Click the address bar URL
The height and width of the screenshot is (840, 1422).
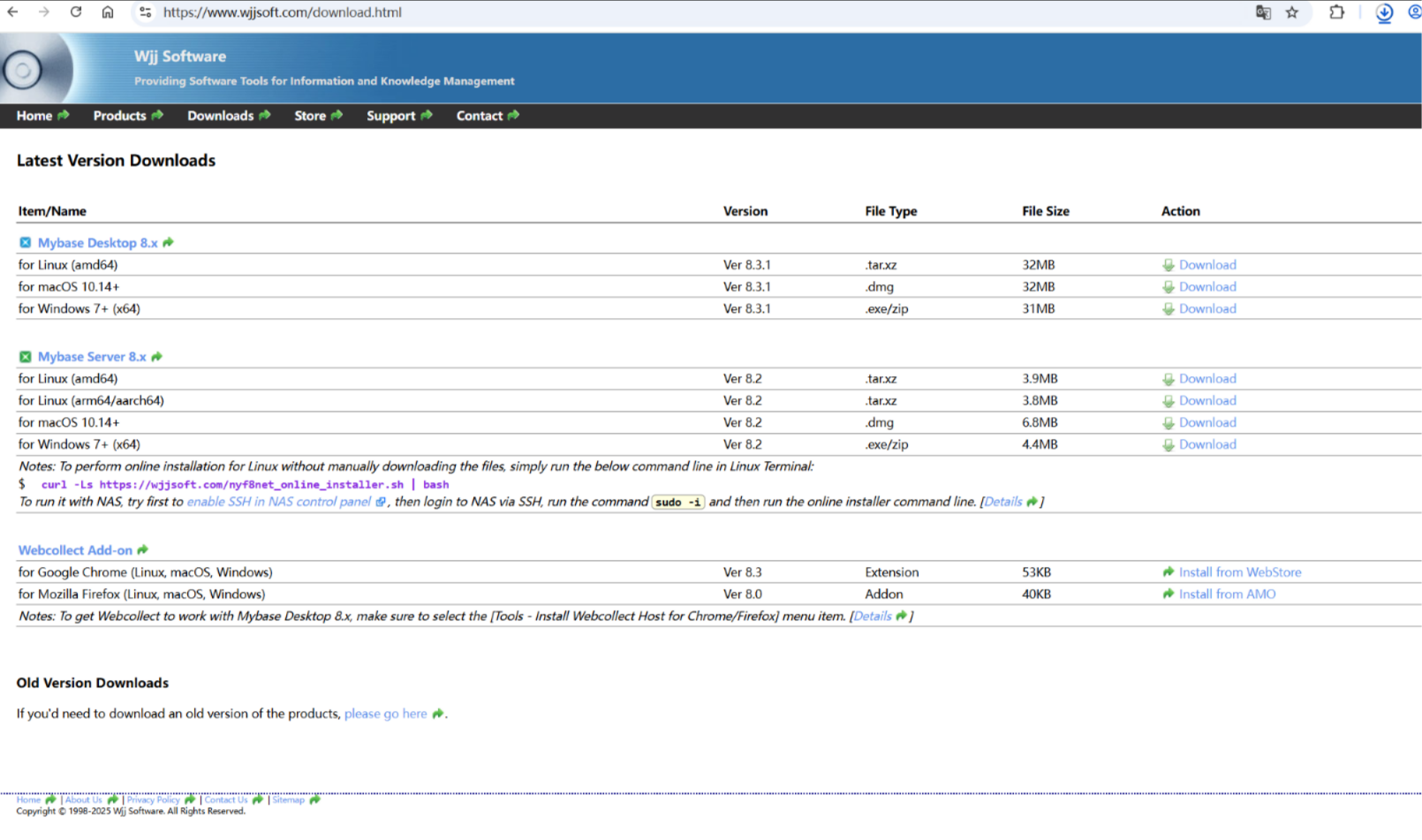(x=283, y=12)
